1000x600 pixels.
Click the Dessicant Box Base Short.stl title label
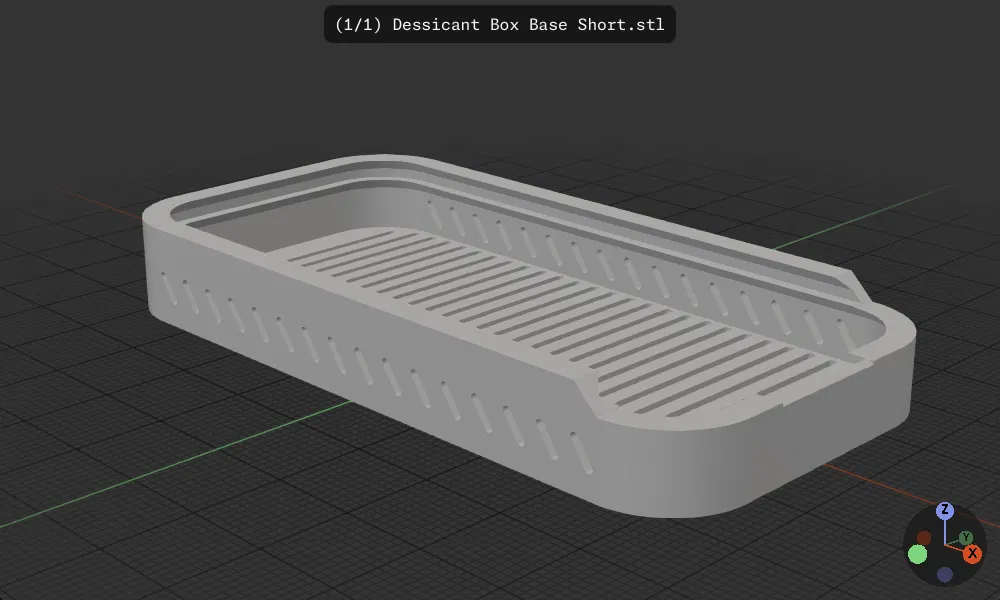pyautogui.click(x=499, y=24)
